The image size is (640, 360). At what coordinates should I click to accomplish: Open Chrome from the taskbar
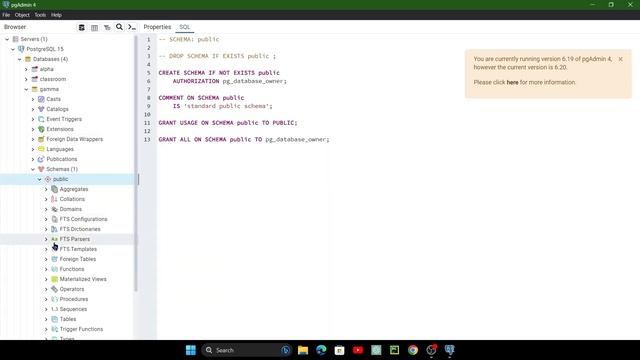[413, 350]
